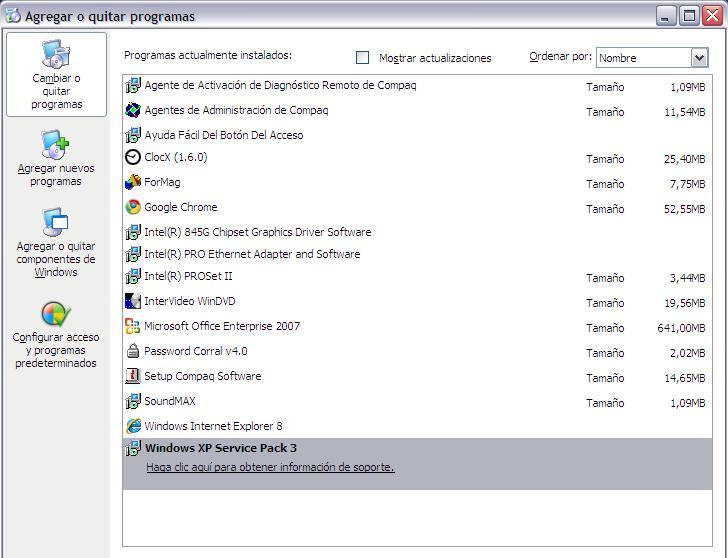Select the Setup Compaq Software icon
The image size is (728, 558).
(133, 377)
